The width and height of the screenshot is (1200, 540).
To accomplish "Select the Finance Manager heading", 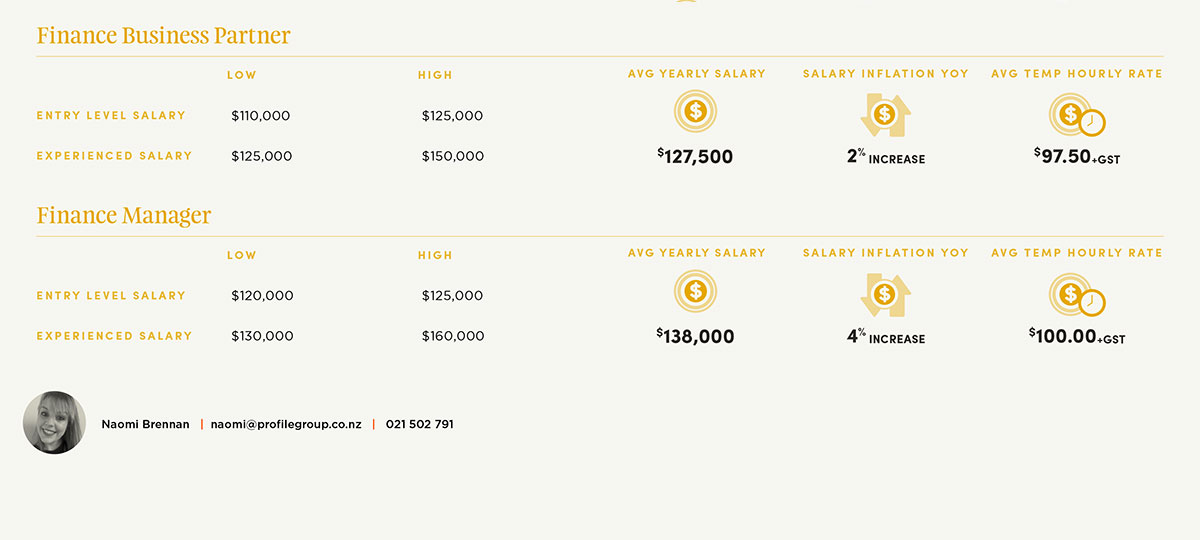I will 124,216.
